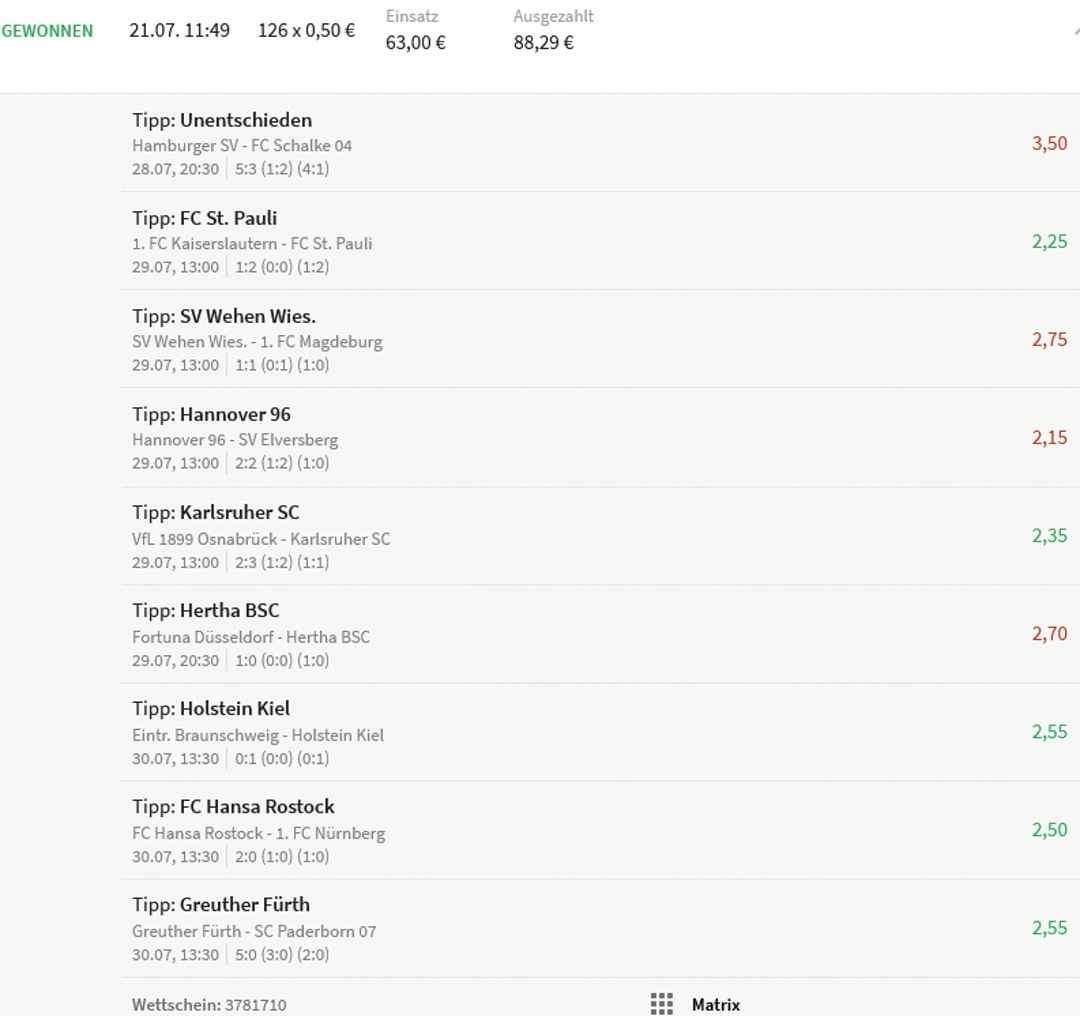Open Greuther Fürth - SC Paderborn 07 match
This screenshot has width=1080, height=1016.
click(x=254, y=931)
